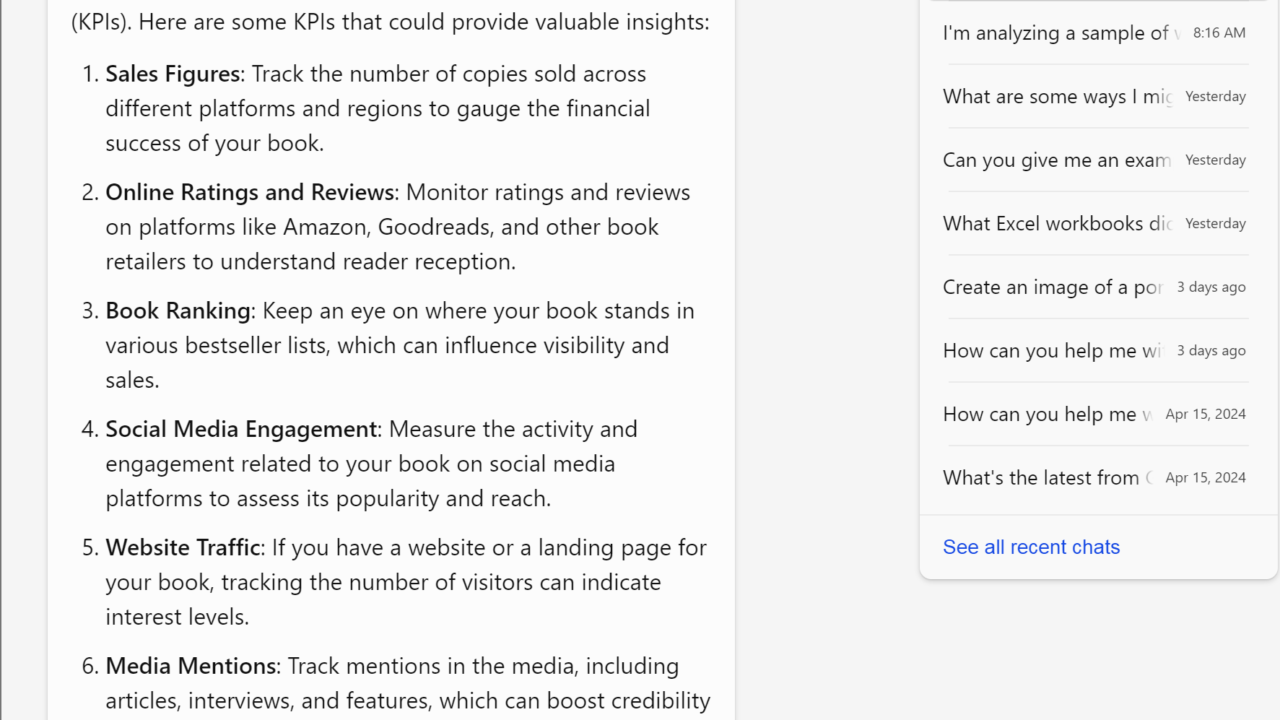
Task: Click the bold "Website Traffic" heading
Action: point(182,548)
